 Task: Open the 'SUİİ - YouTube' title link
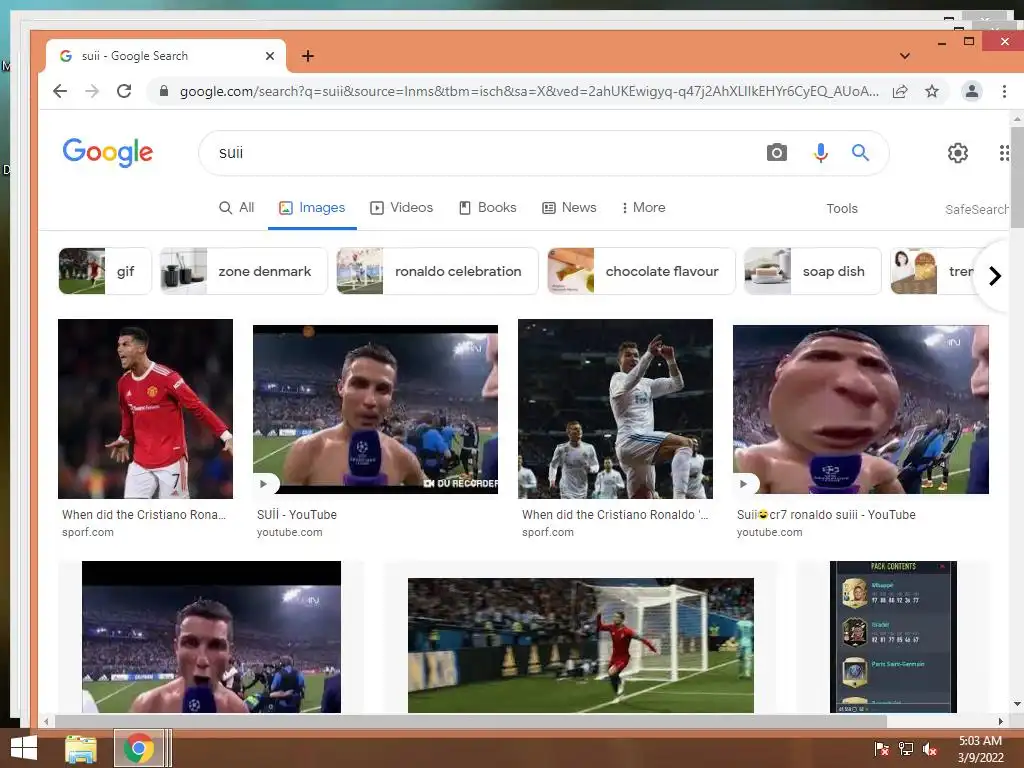click(x=296, y=515)
